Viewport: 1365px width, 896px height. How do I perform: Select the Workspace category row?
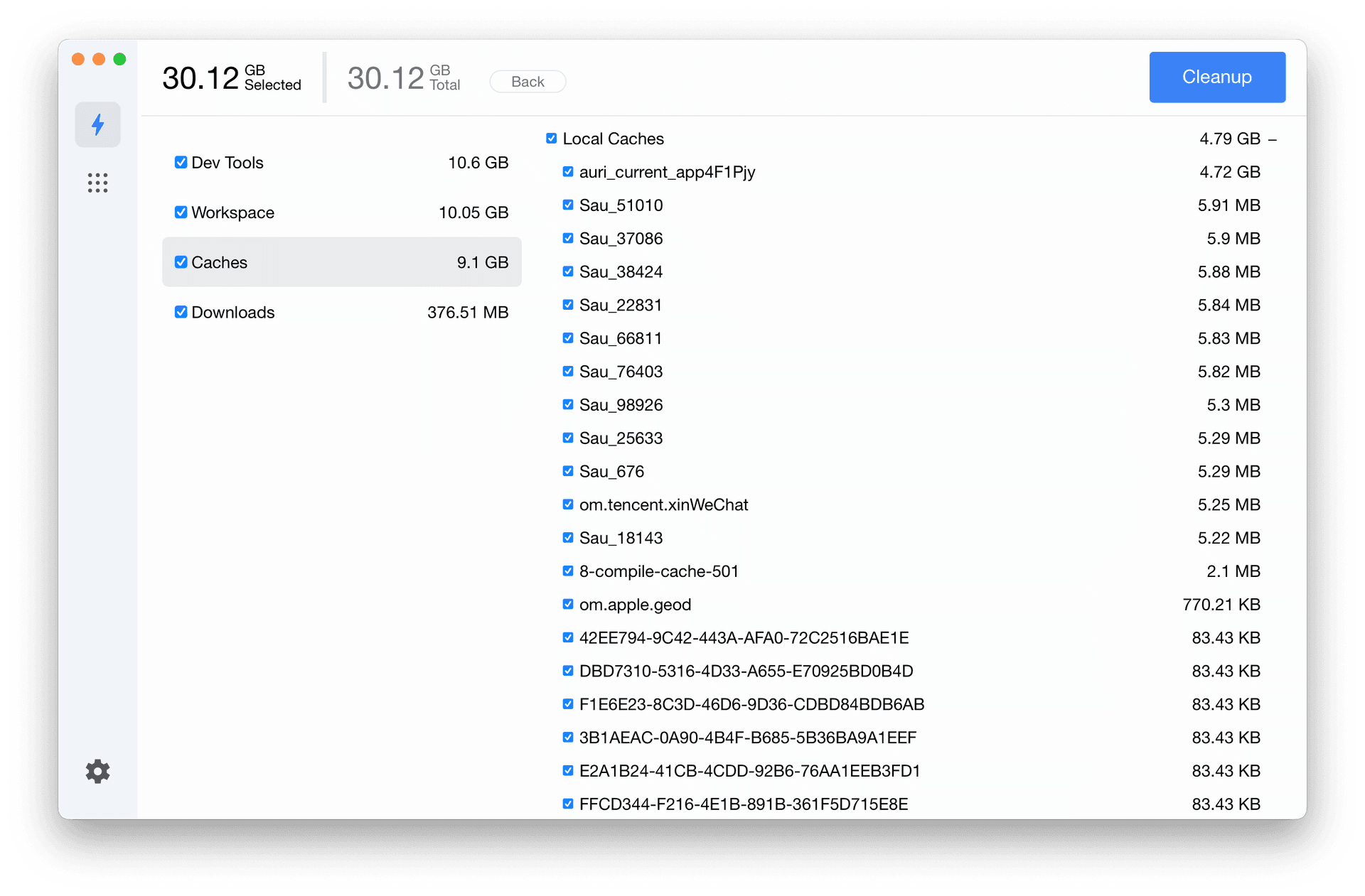click(341, 212)
